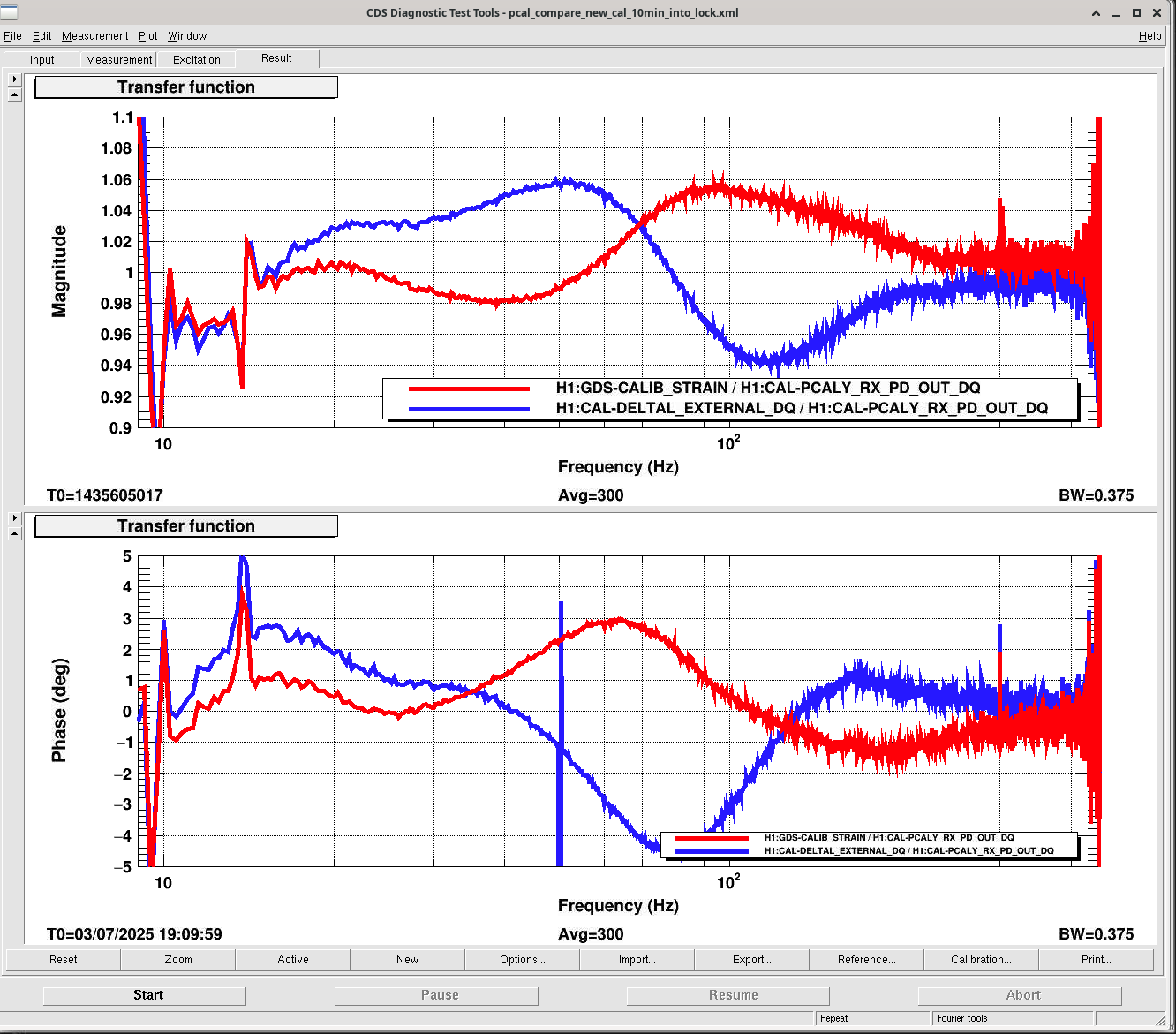Select the Result tab

(x=276, y=58)
